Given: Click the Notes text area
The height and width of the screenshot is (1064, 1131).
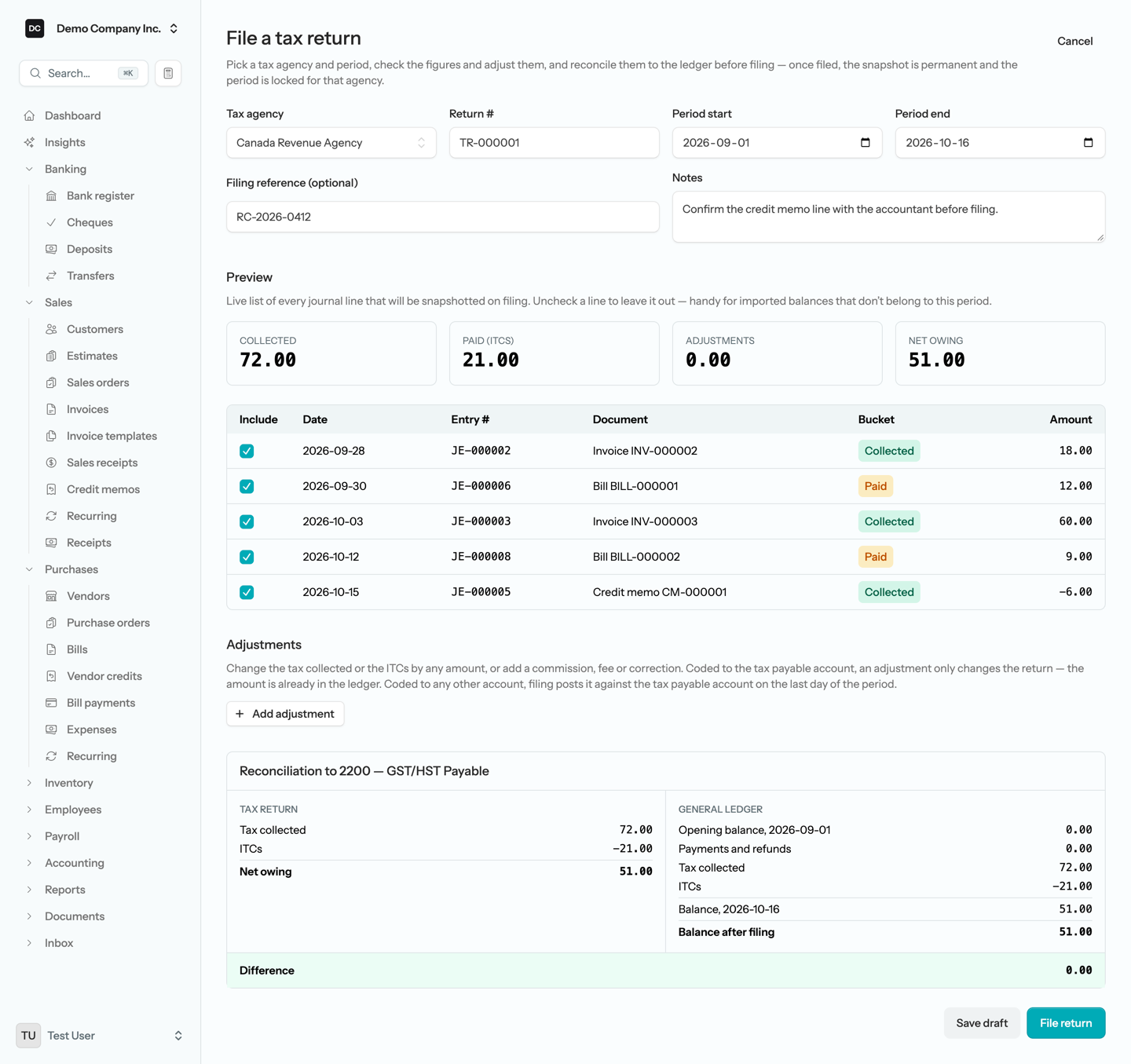Looking at the screenshot, I should tap(889, 217).
